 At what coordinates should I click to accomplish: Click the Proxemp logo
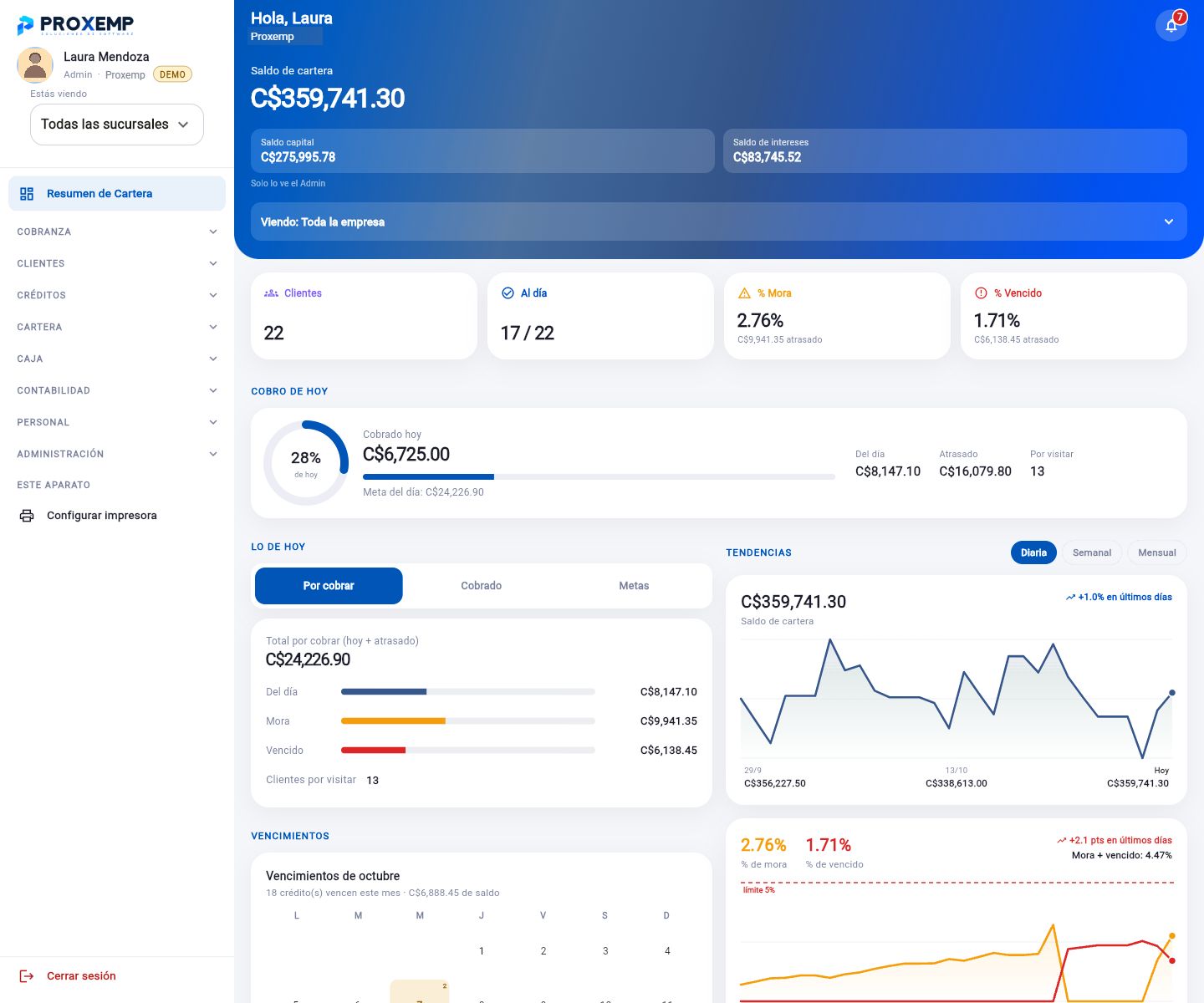pos(75,25)
